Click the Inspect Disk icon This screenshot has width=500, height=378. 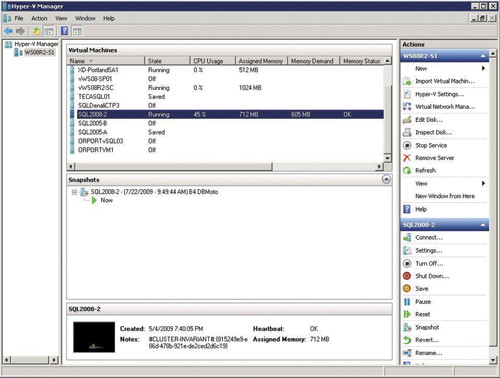coord(407,132)
